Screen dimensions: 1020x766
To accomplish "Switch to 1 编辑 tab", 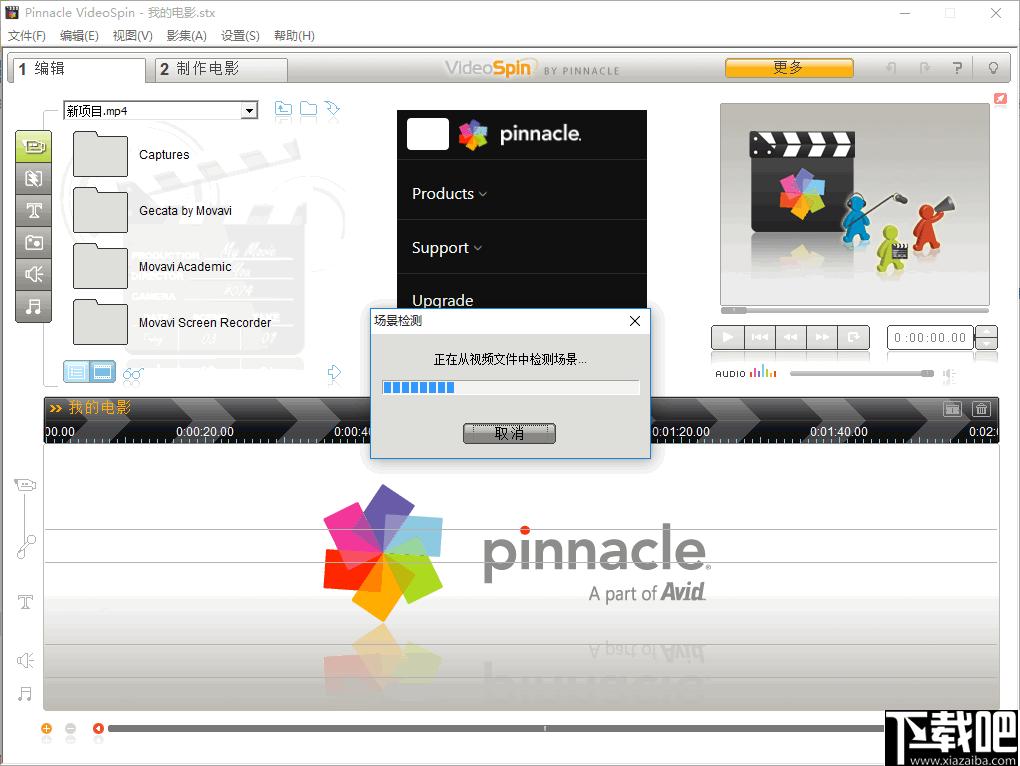I will [x=77, y=69].
